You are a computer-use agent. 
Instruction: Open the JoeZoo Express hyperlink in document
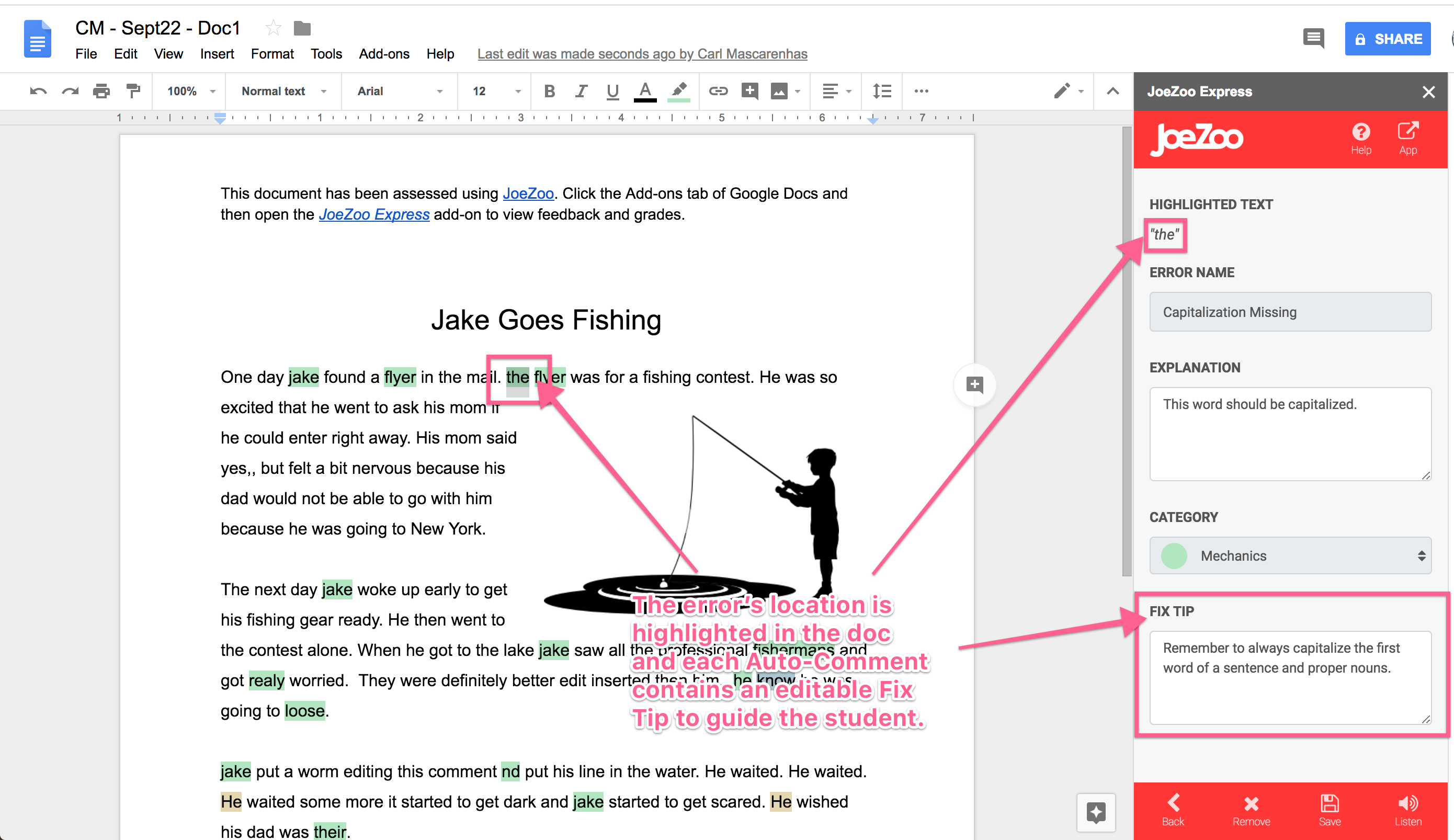point(374,214)
